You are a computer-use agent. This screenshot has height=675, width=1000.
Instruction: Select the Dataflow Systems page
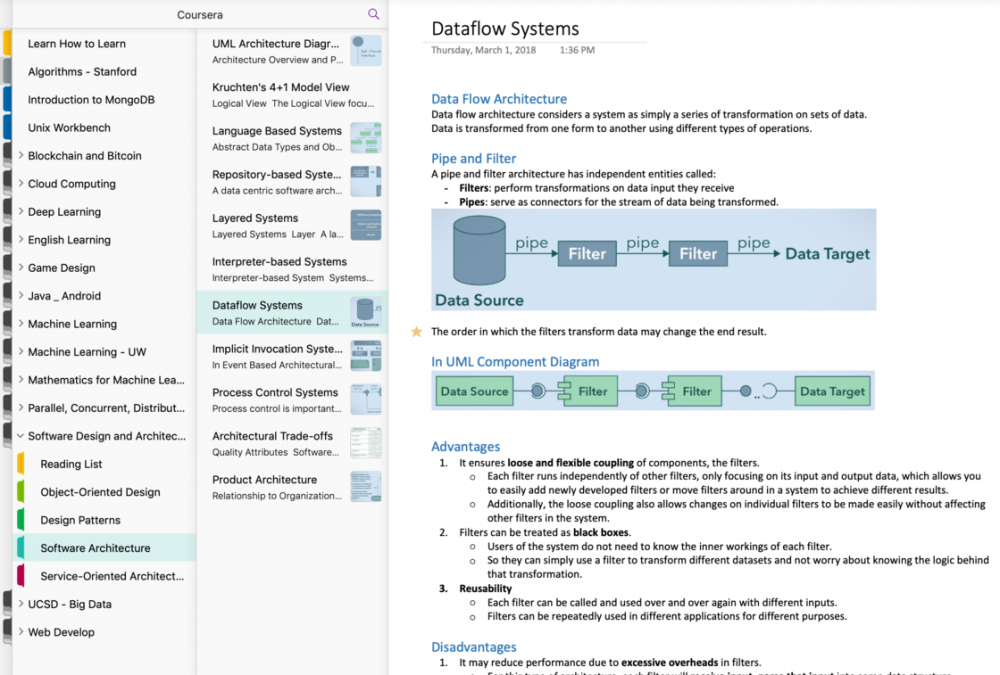tap(292, 313)
